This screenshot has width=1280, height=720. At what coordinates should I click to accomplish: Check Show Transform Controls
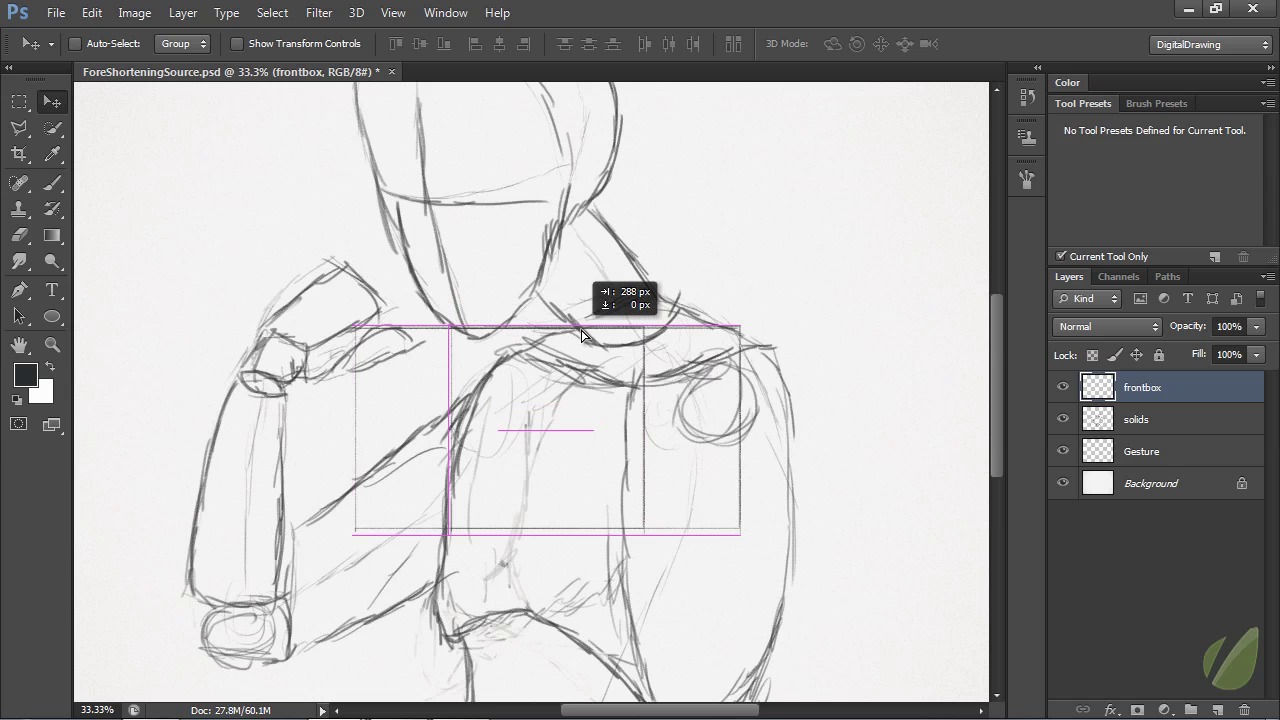tap(237, 44)
